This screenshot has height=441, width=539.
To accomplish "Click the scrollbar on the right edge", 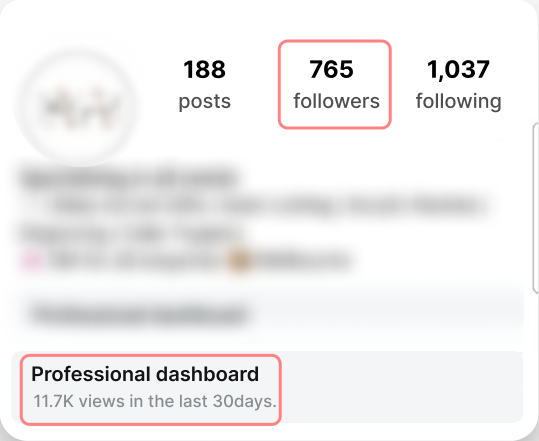I will click(x=536, y=209).
